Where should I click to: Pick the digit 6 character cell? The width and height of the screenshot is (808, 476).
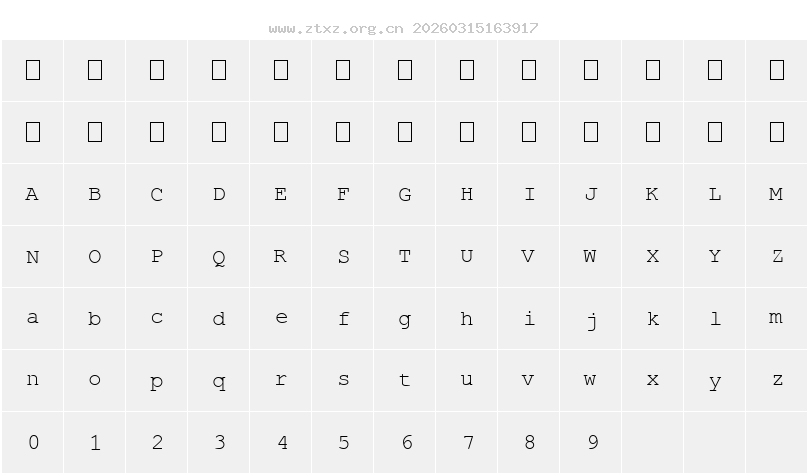[x=405, y=443]
